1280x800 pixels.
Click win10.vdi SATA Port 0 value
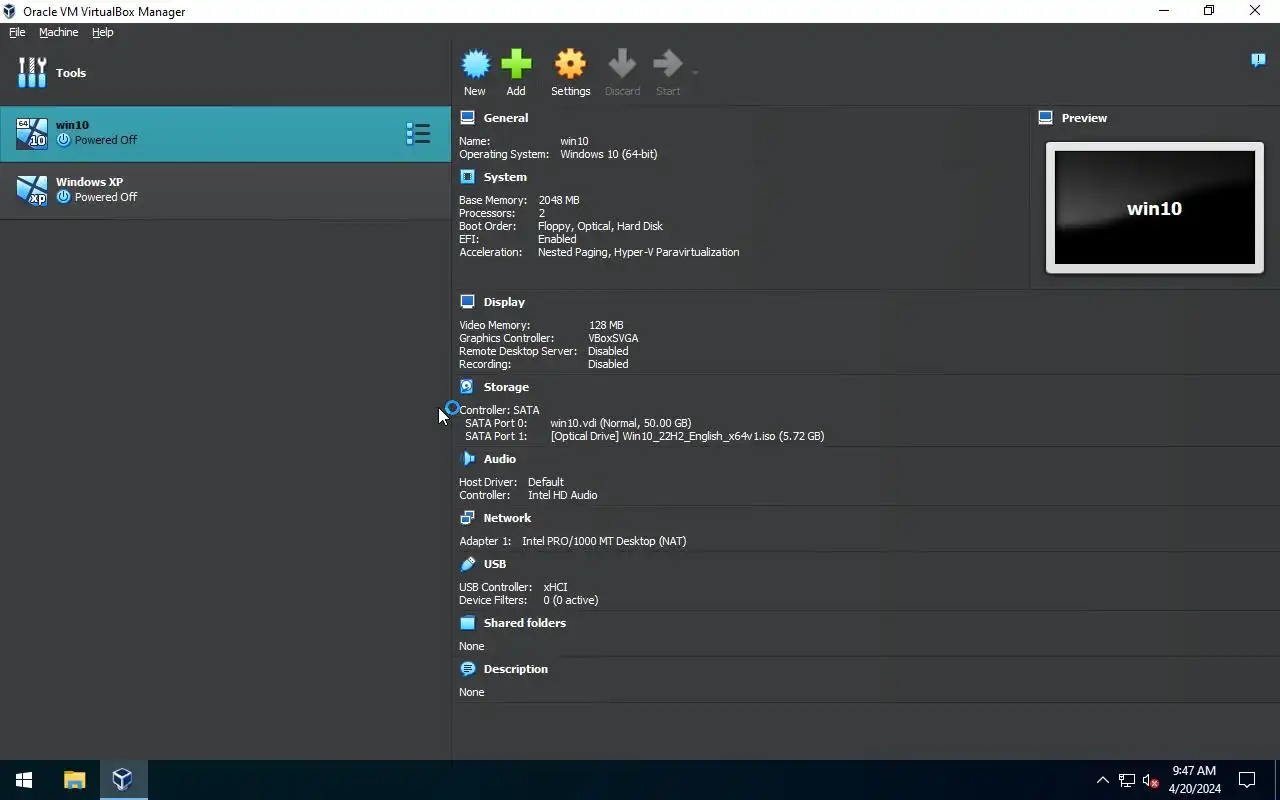point(620,423)
